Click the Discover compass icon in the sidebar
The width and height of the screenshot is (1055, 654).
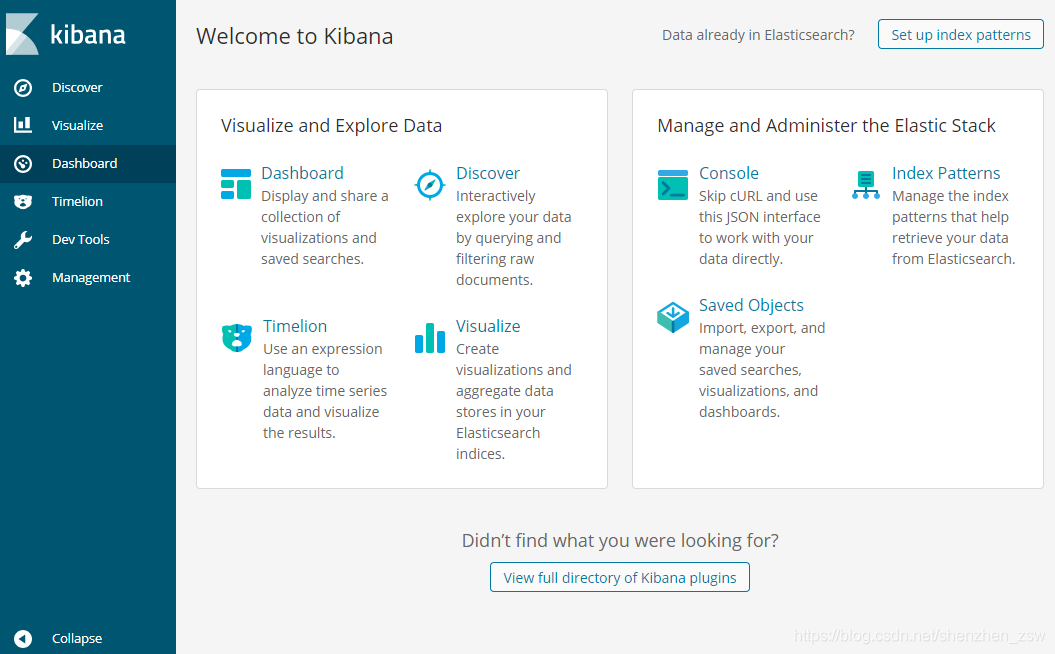pyautogui.click(x=23, y=87)
